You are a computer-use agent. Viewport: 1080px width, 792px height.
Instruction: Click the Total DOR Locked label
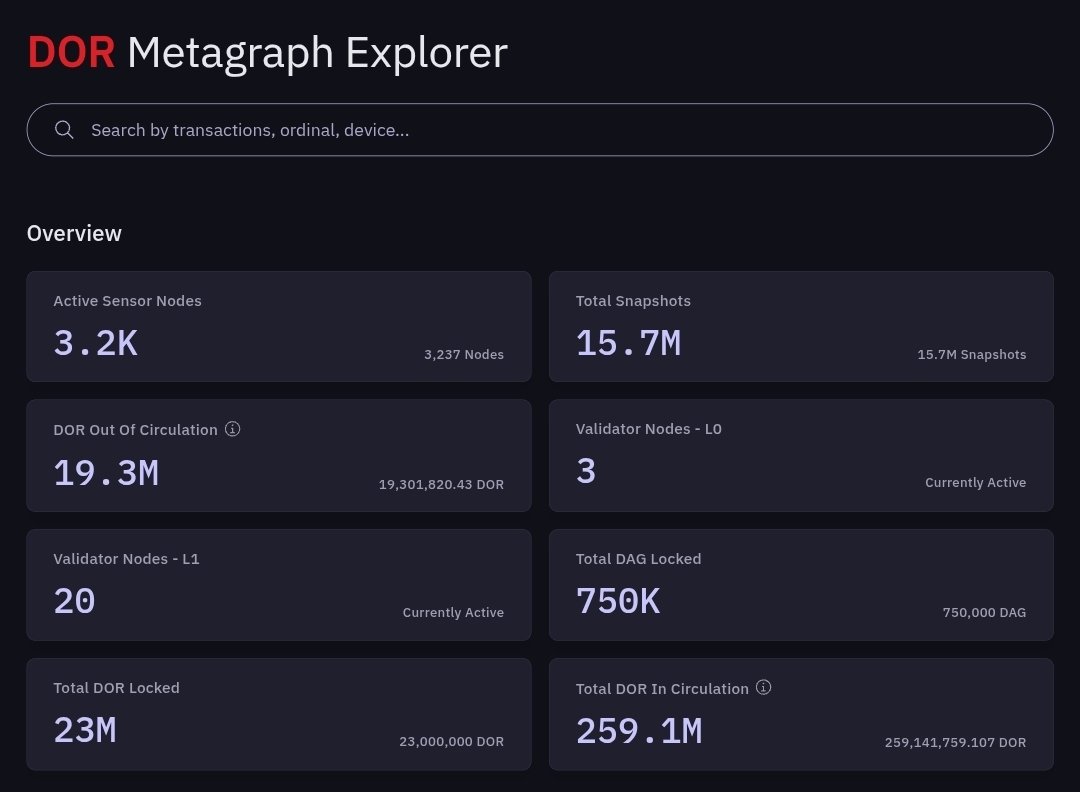tap(116, 688)
